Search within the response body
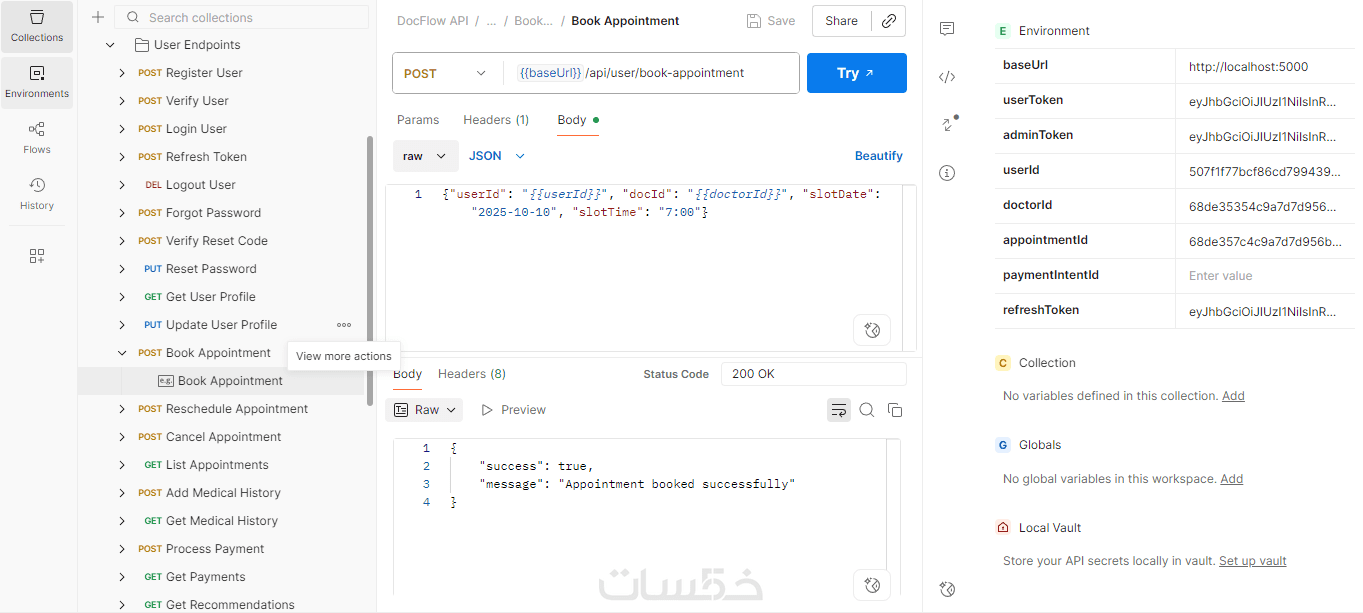This screenshot has width=1363, height=613. tap(867, 410)
